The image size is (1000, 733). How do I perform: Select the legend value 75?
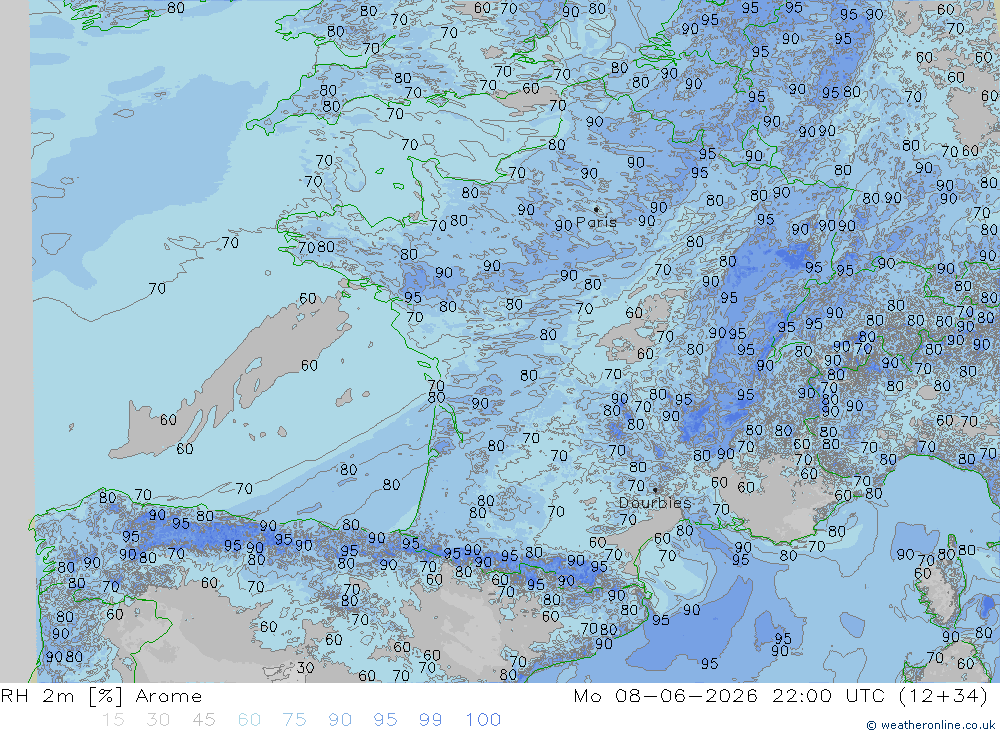(x=295, y=720)
